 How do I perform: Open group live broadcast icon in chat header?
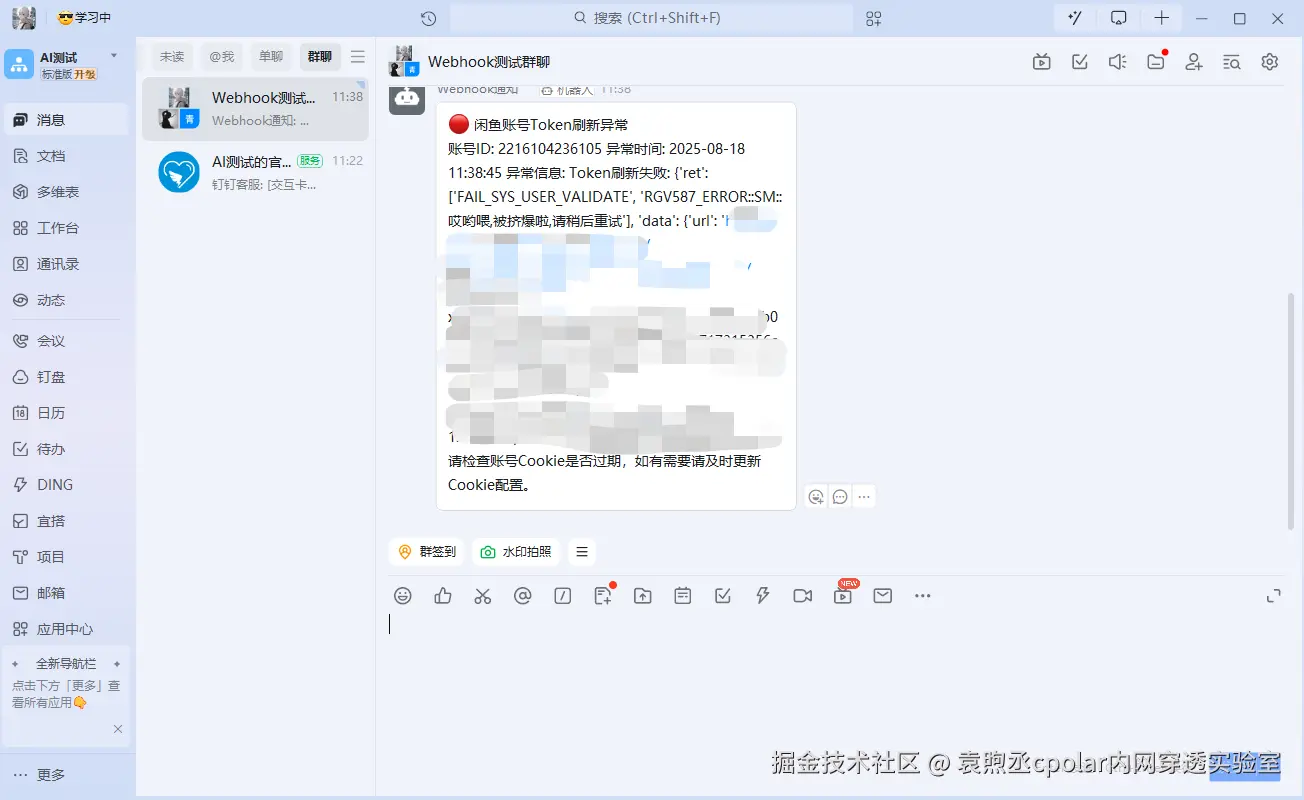coord(1042,62)
